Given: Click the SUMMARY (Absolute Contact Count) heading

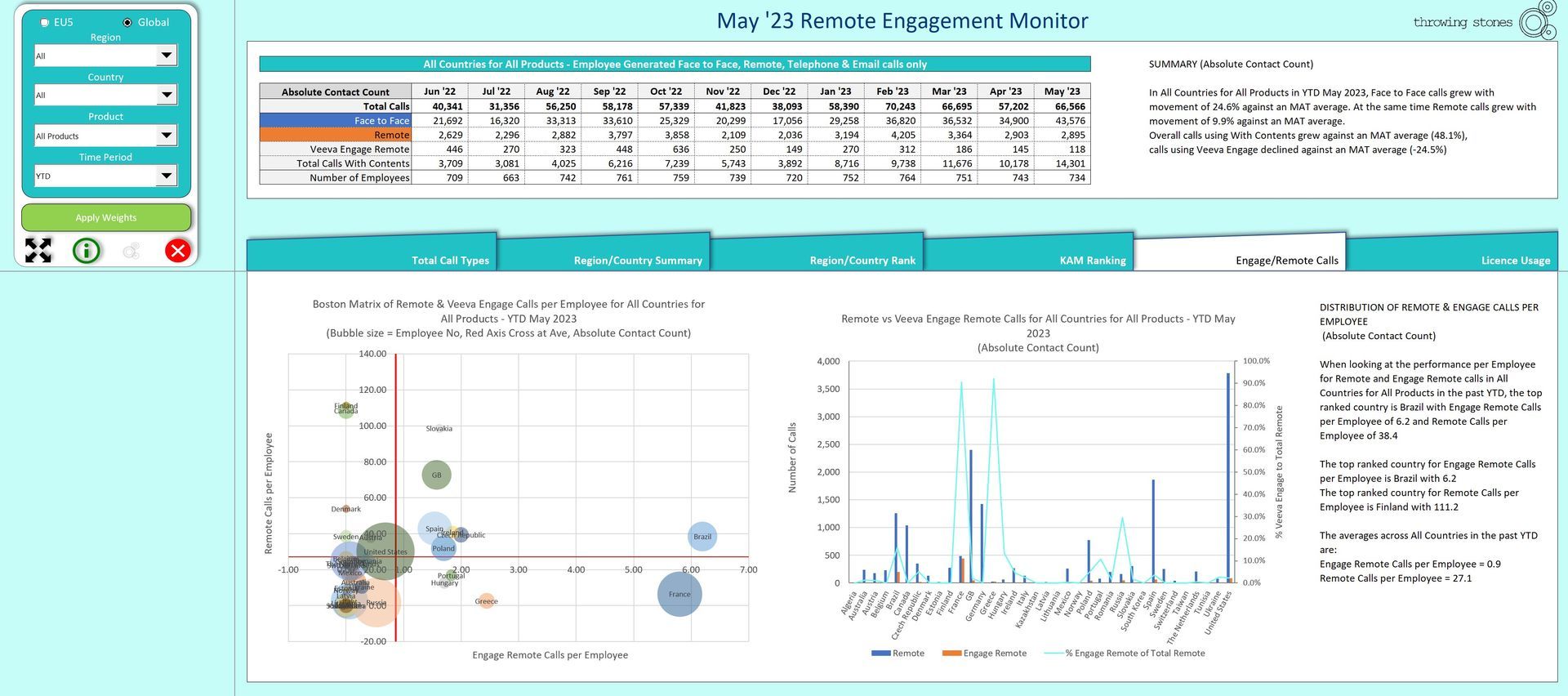Looking at the screenshot, I should 1231,64.
